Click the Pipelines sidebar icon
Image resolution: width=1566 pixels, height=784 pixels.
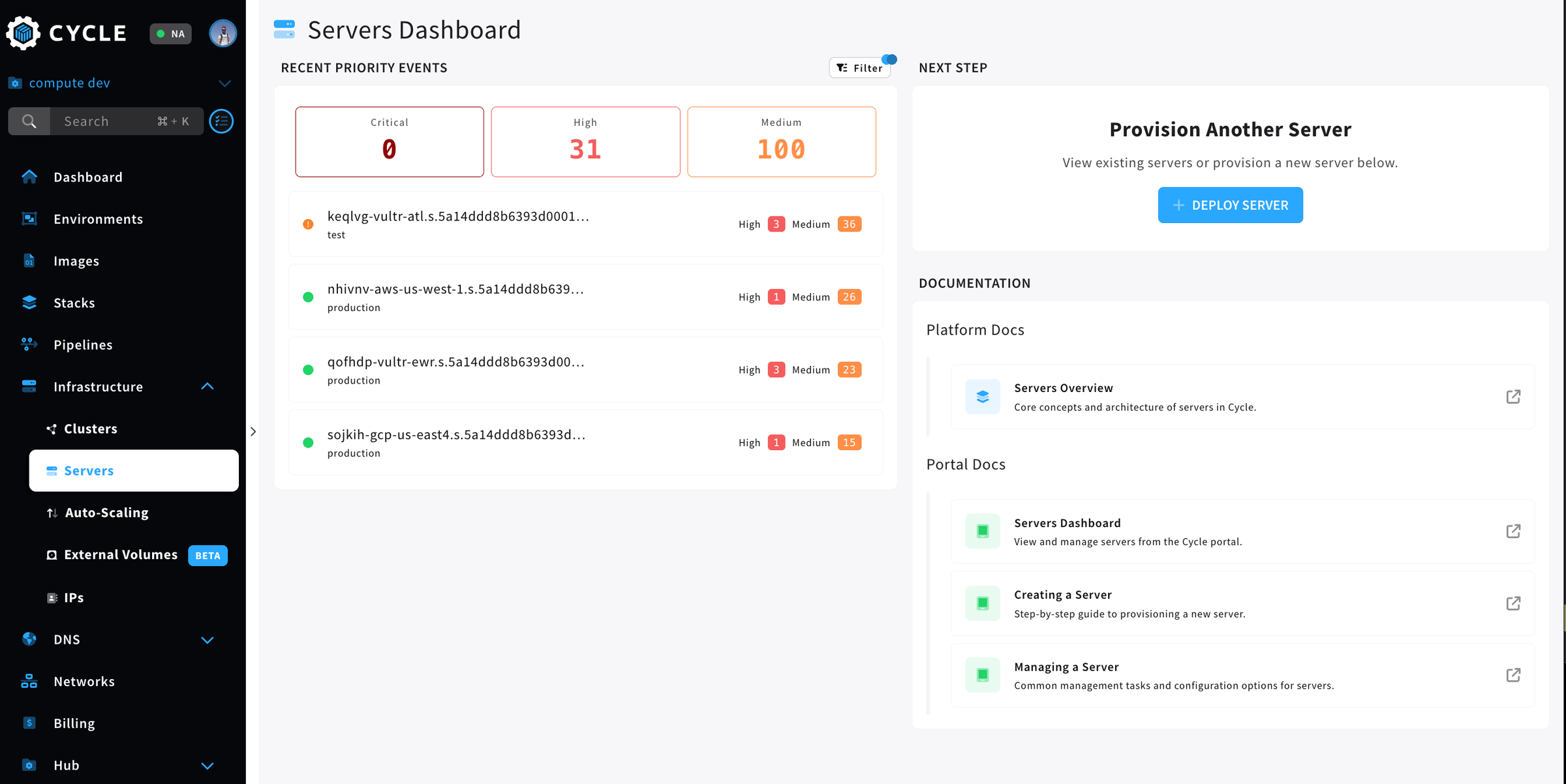[29, 344]
